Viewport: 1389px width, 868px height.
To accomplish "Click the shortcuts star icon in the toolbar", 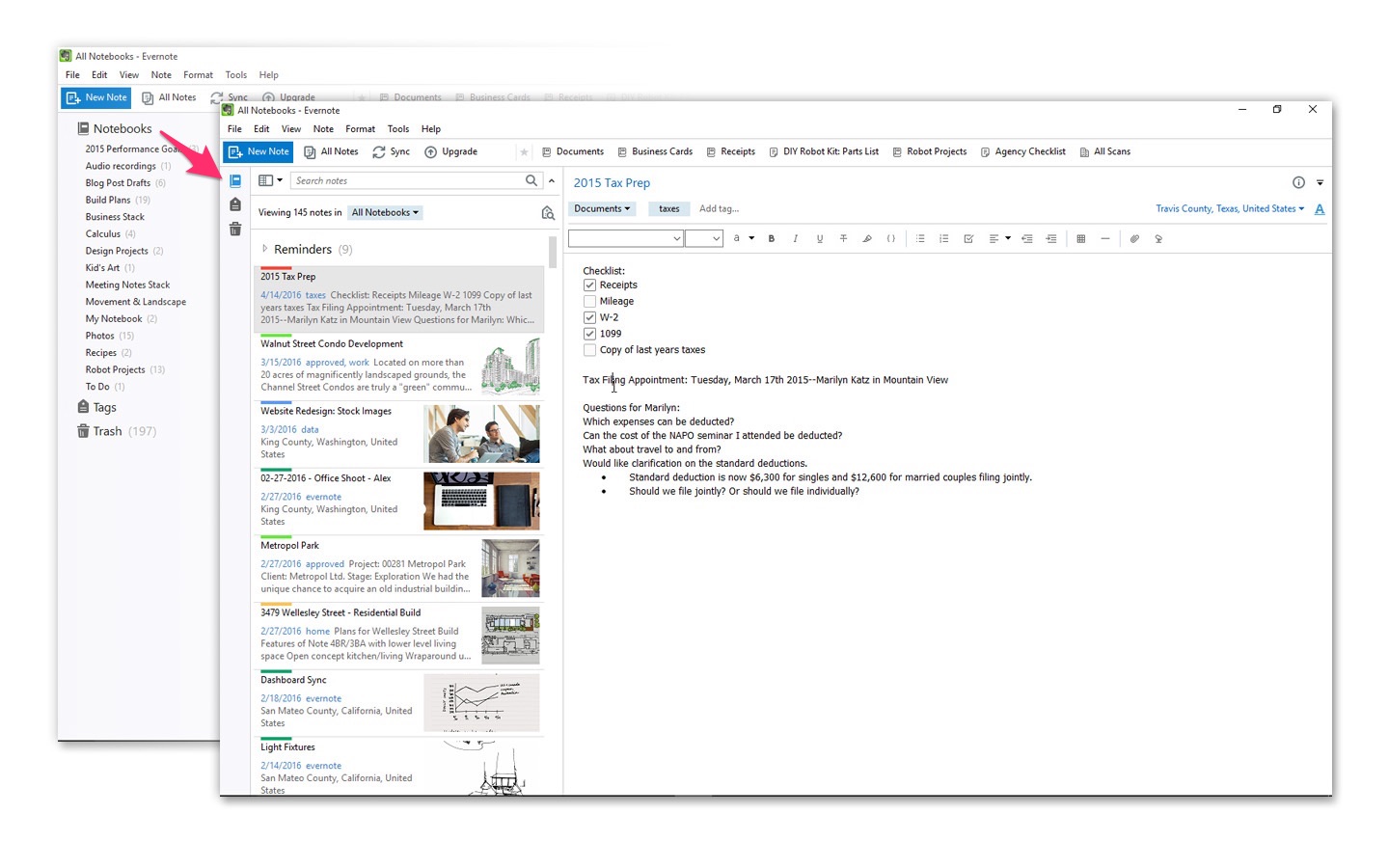I will coord(524,152).
